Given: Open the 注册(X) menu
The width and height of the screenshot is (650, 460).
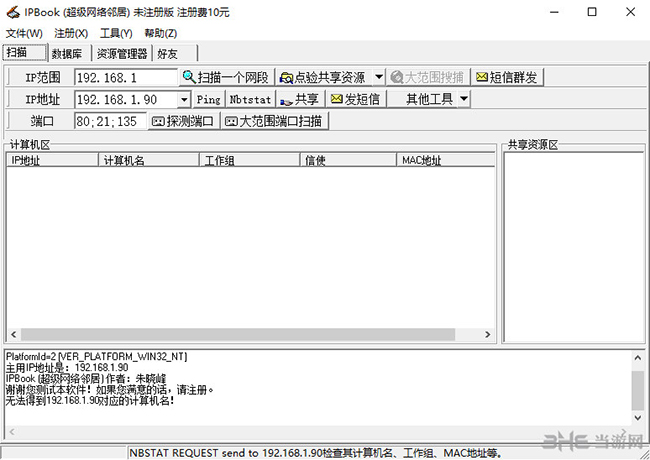Looking at the screenshot, I should [71, 33].
